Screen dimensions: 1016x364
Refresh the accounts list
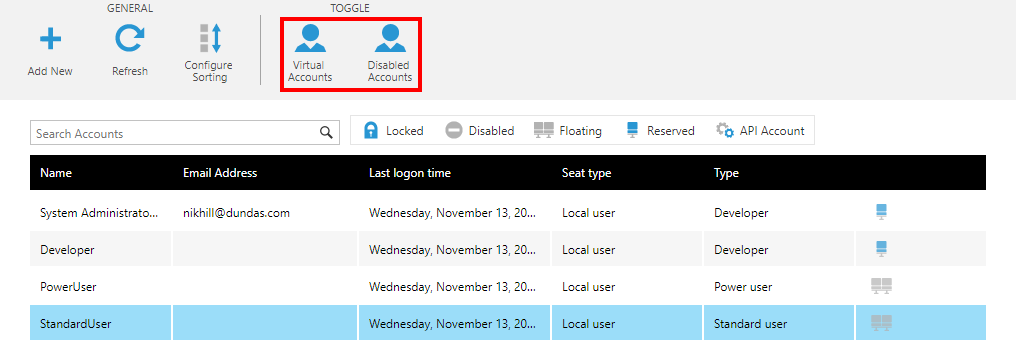[x=130, y=51]
